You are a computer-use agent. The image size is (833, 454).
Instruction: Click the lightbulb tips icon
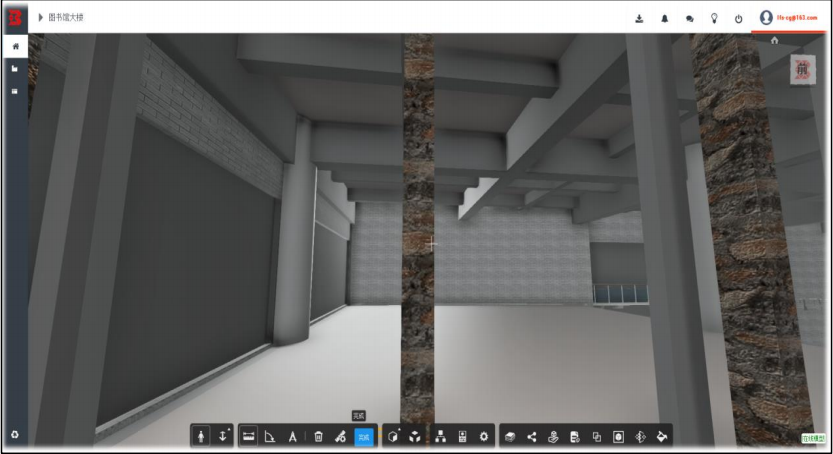point(714,19)
